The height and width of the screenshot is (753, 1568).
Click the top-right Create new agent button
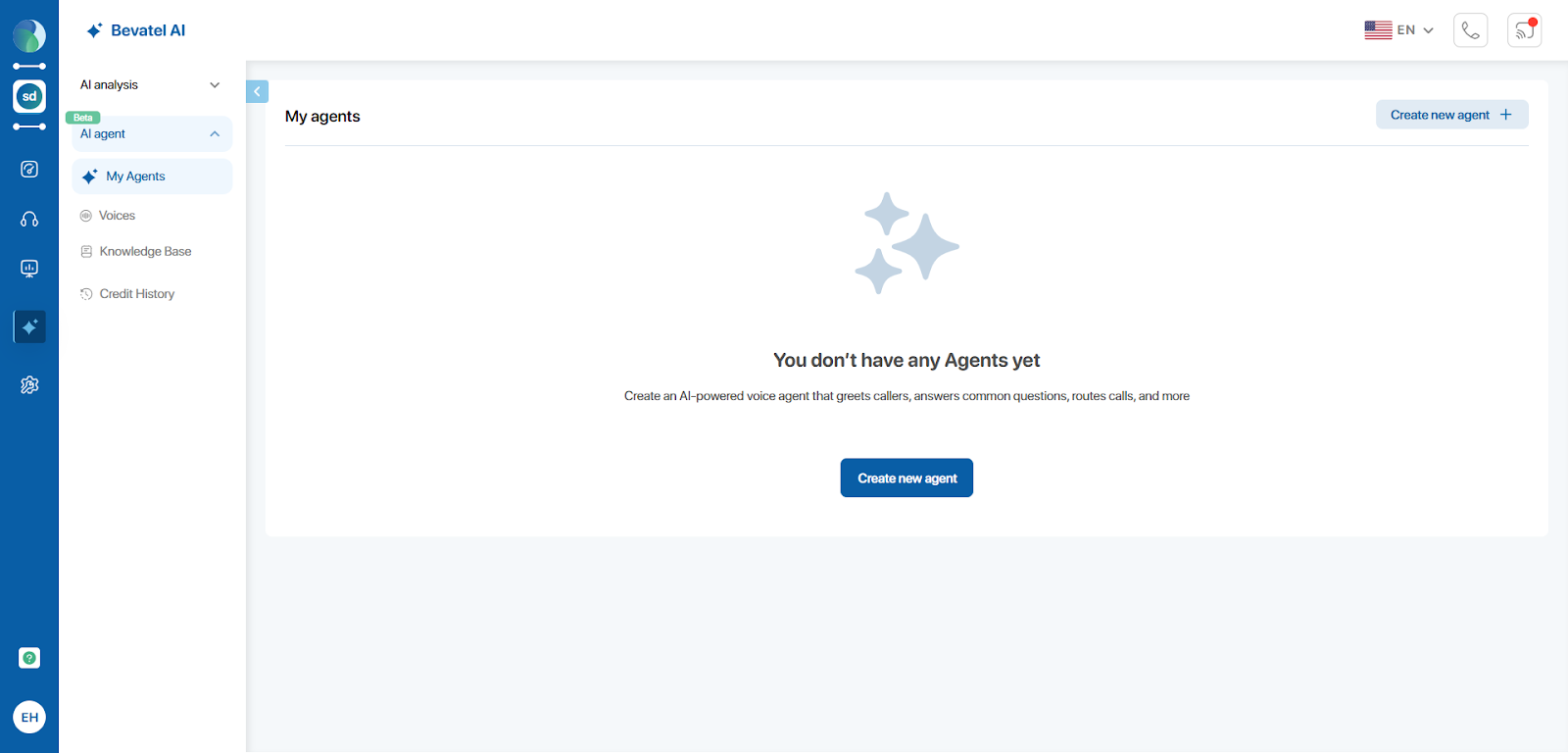coord(1451,115)
